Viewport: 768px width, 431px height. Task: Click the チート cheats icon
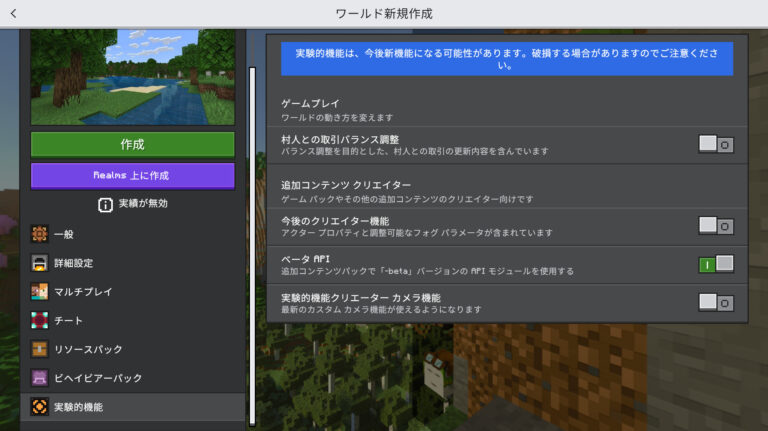40,321
